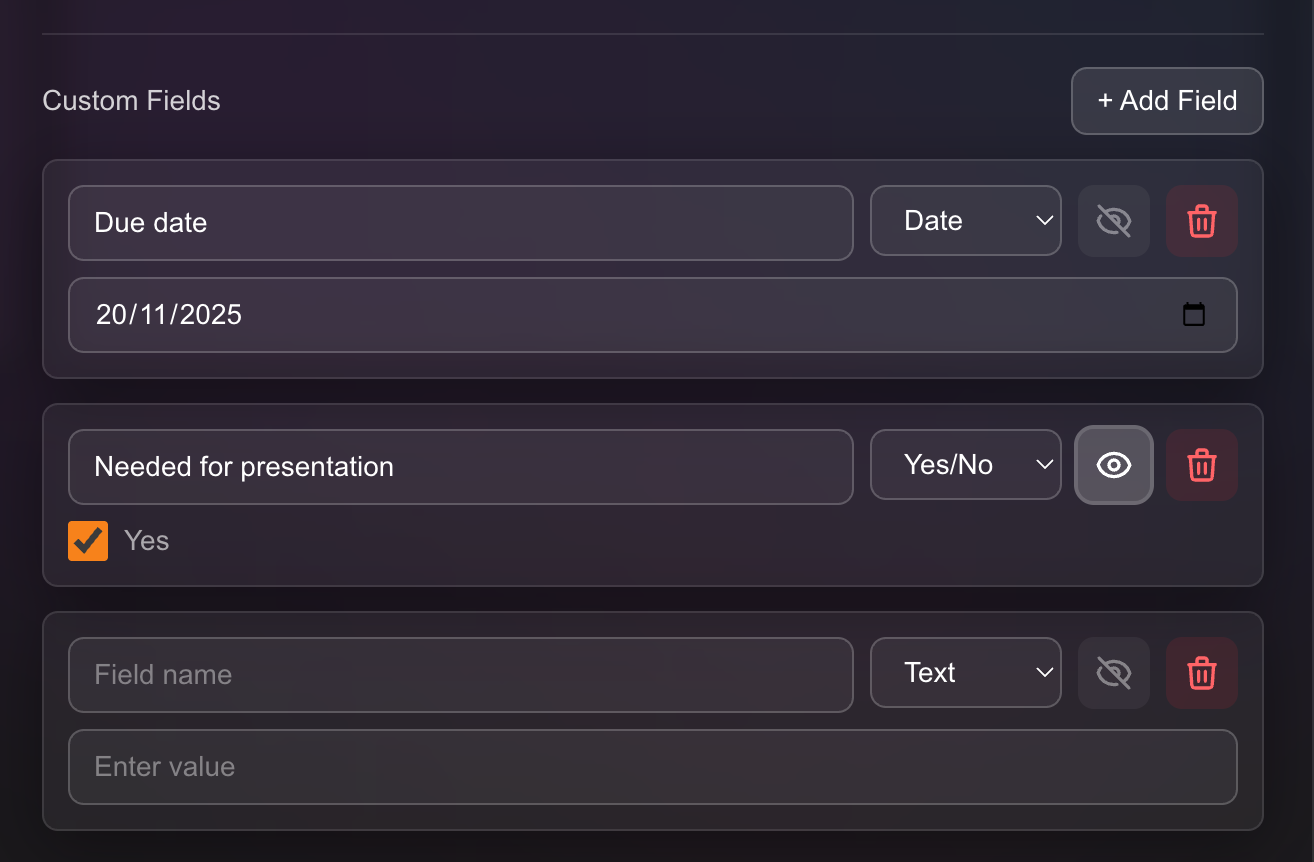Toggle visibility for Needed for presentation

pyautogui.click(x=1113, y=465)
